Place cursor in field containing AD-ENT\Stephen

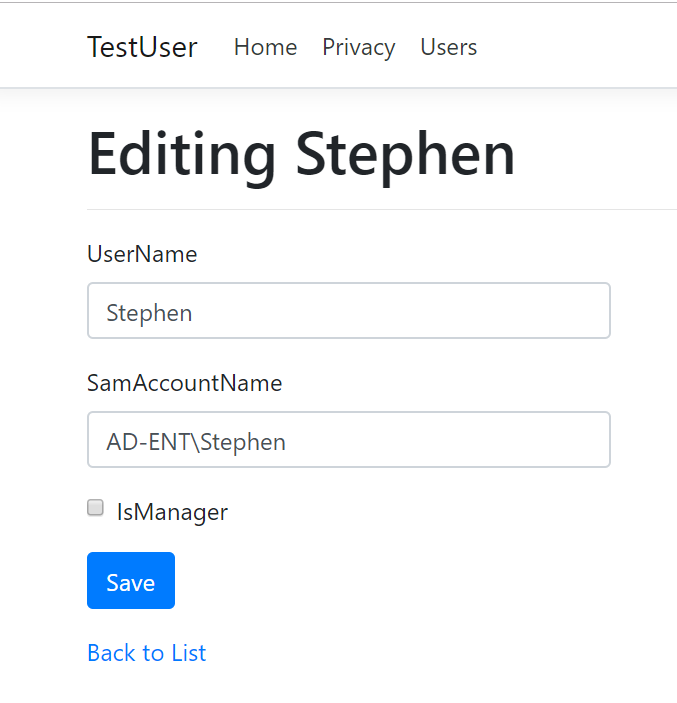[x=349, y=439]
